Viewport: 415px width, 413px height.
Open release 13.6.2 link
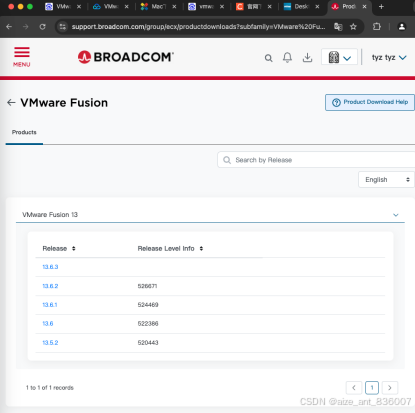(x=50, y=286)
